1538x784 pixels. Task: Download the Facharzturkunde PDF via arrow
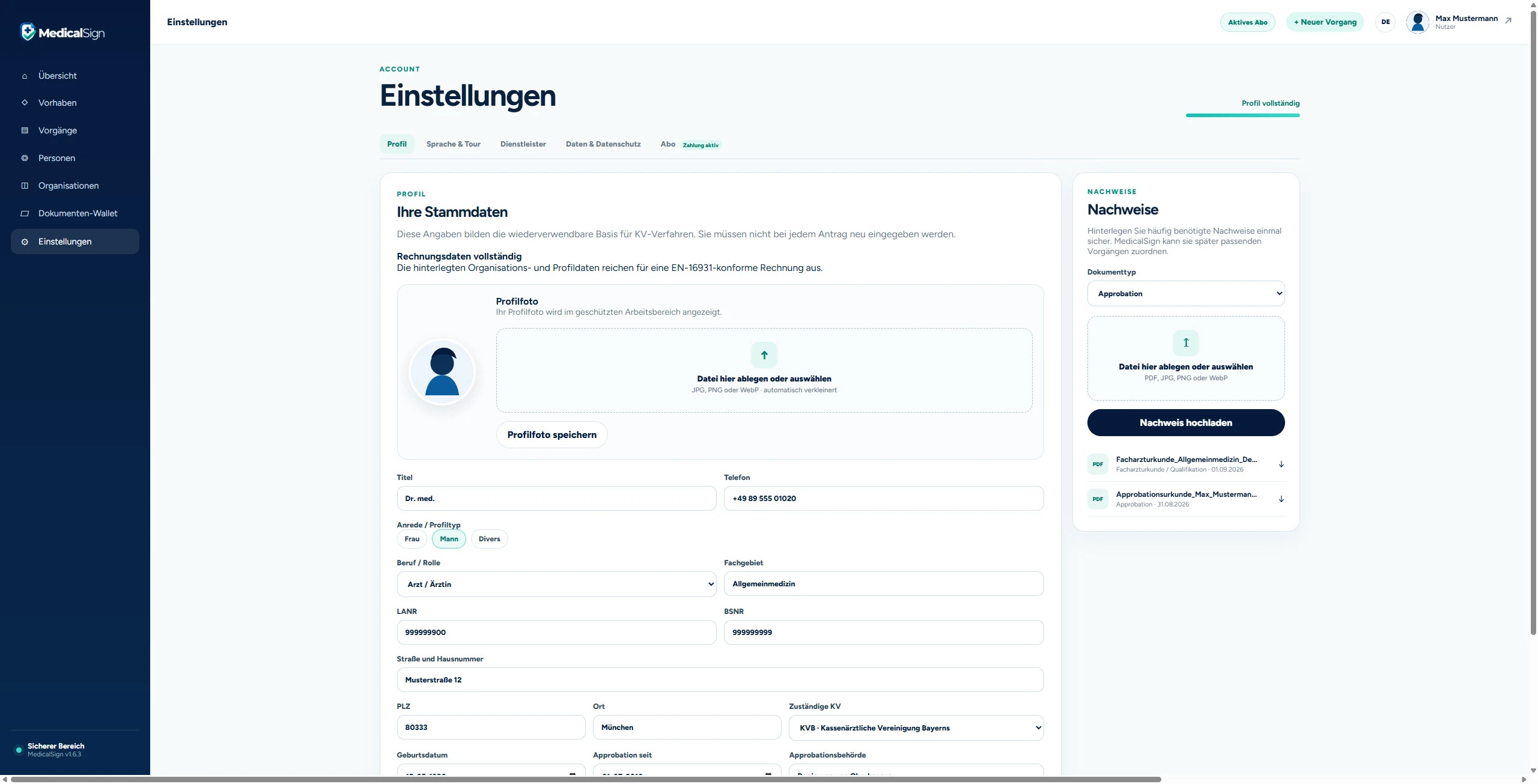(1281, 464)
